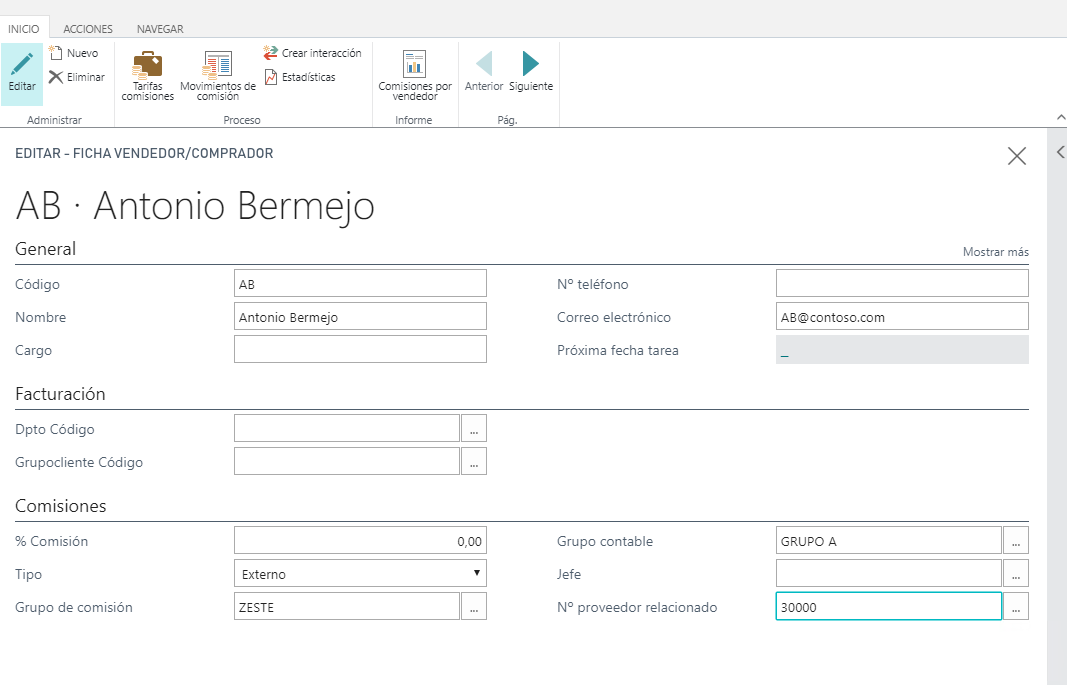Image resolution: width=1067 pixels, height=685 pixels.
Task: Collapse the Facturación section header
Action: pyautogui.click(x=60, y=394)
